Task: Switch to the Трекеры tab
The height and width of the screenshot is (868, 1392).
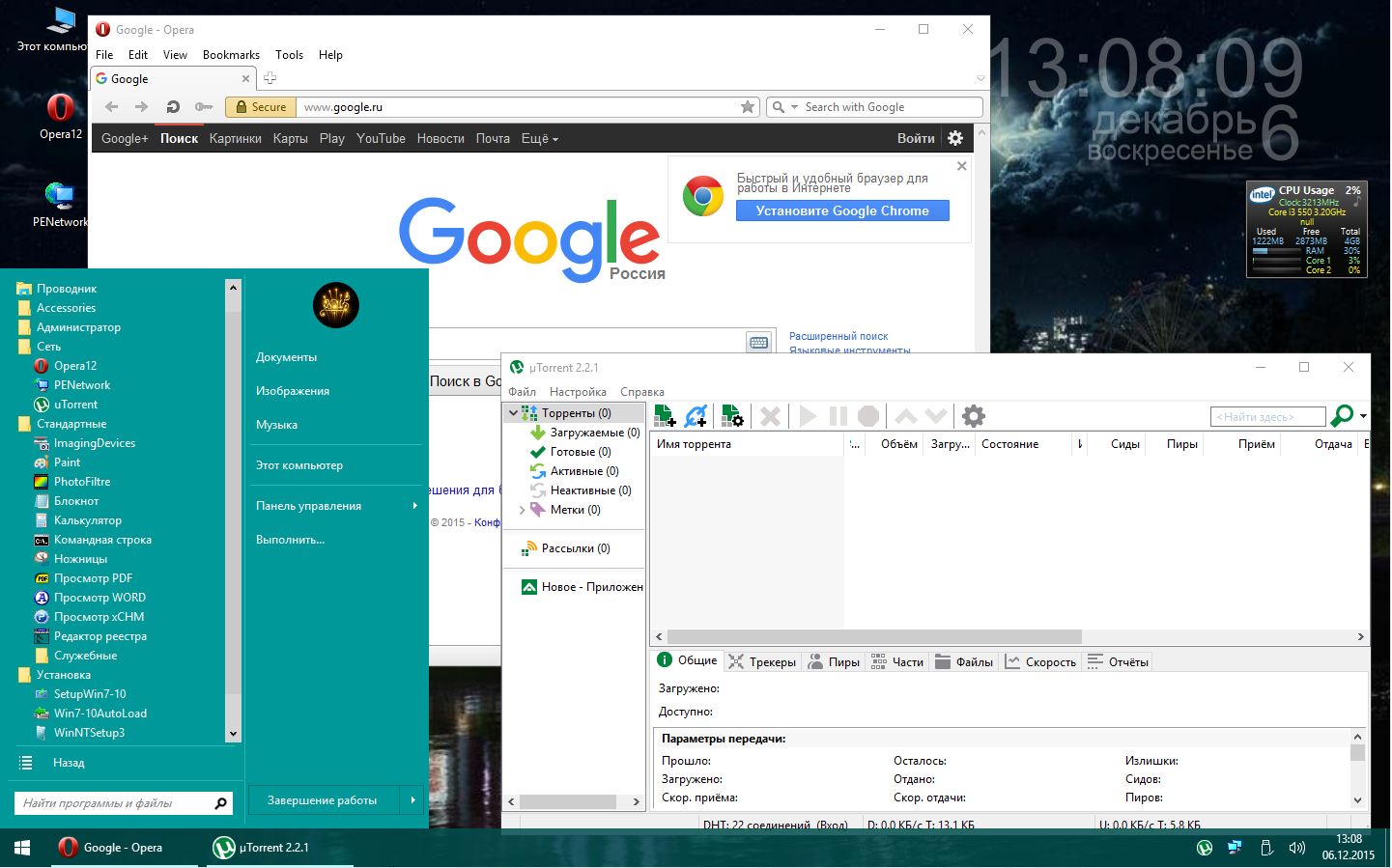Action: (x=762, y=661)
